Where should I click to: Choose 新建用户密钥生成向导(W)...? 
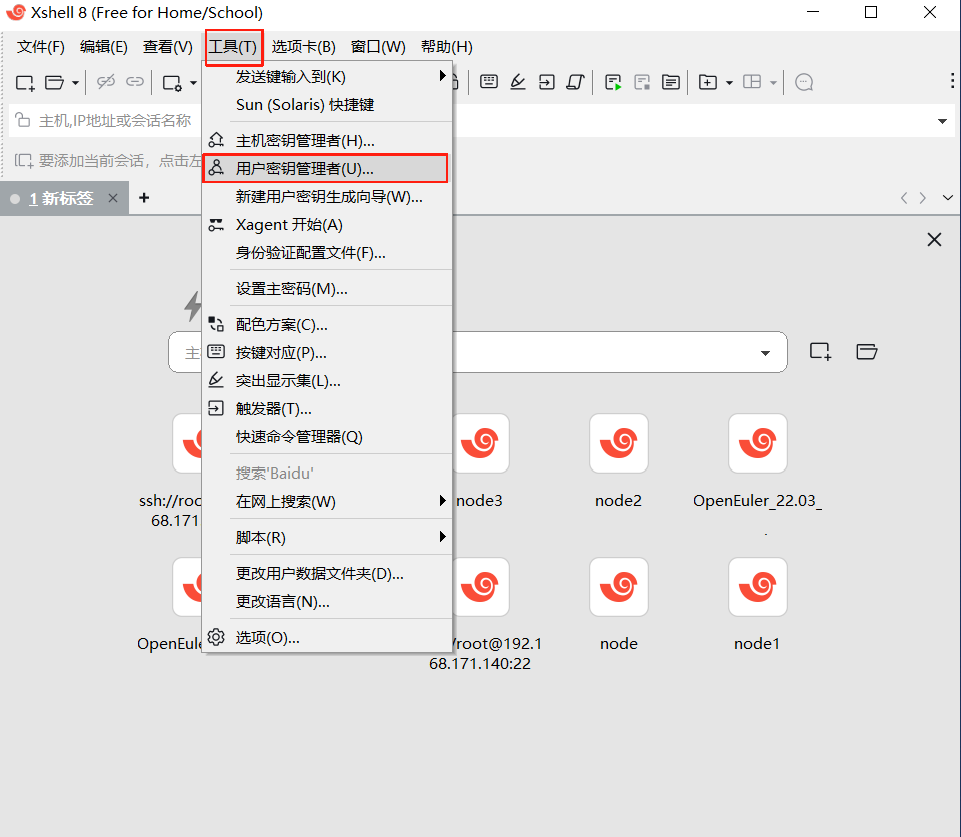(x=327, y=197)
